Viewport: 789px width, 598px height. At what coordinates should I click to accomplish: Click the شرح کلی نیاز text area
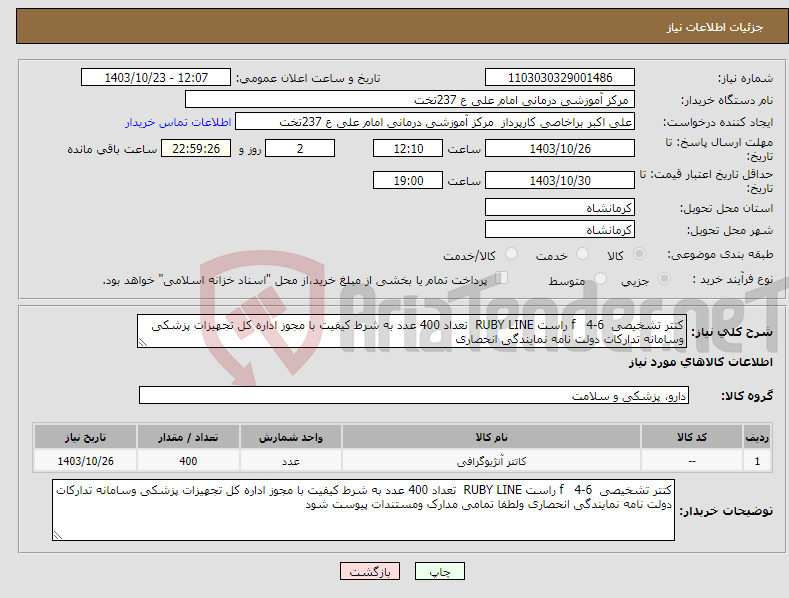tap(412, 332)
